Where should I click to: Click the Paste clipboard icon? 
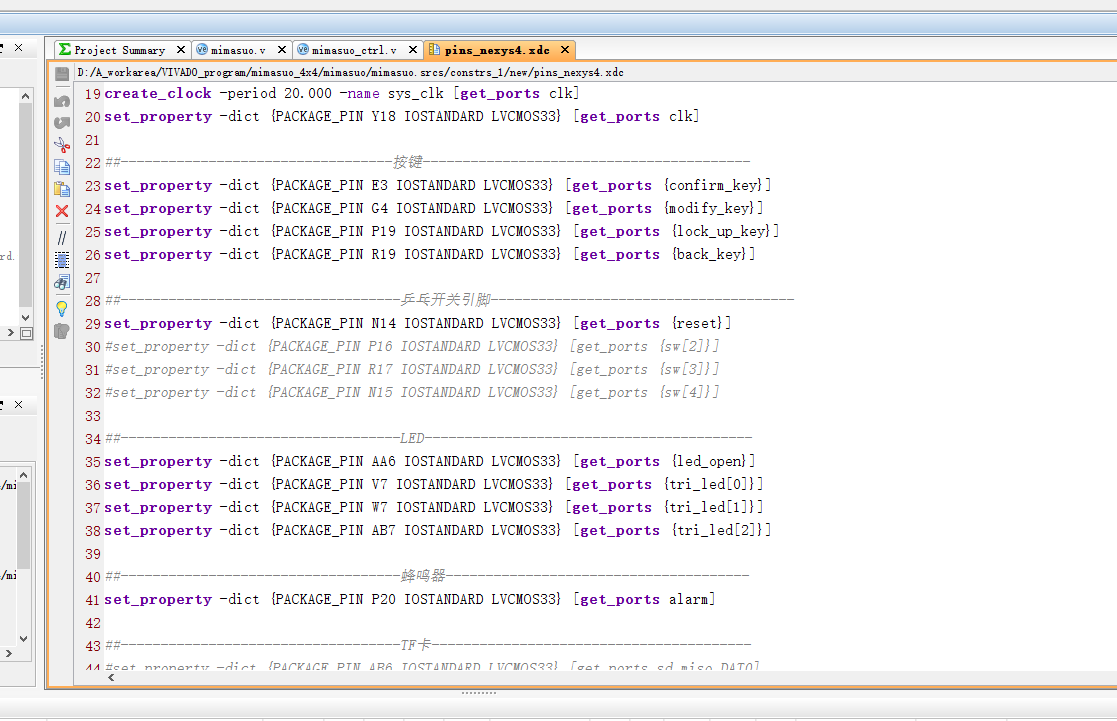coord(62,189)
